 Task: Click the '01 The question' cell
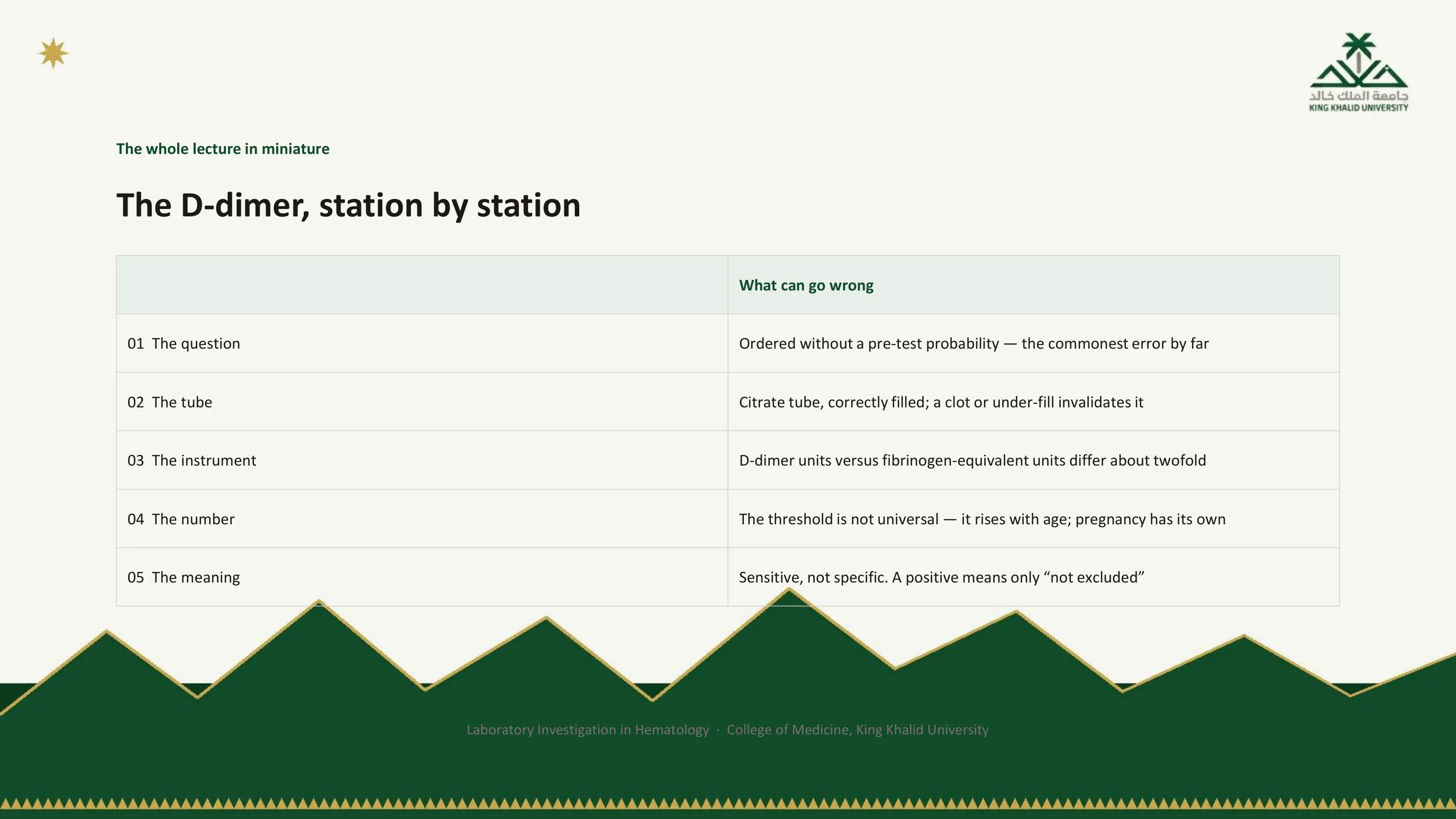[422, 343]
